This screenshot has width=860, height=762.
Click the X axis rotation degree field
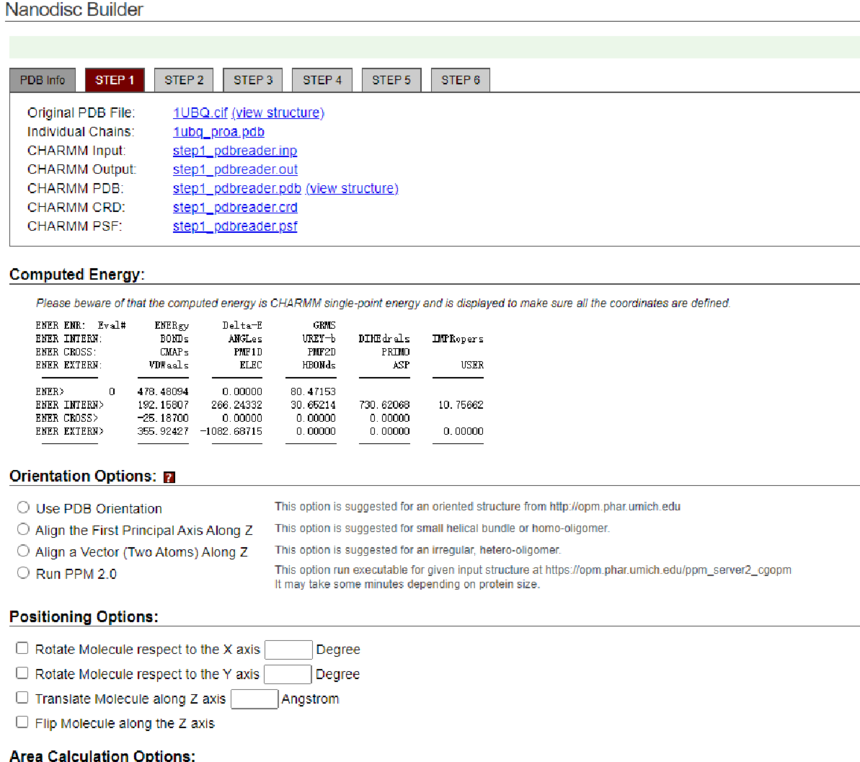tap(288, 650)
